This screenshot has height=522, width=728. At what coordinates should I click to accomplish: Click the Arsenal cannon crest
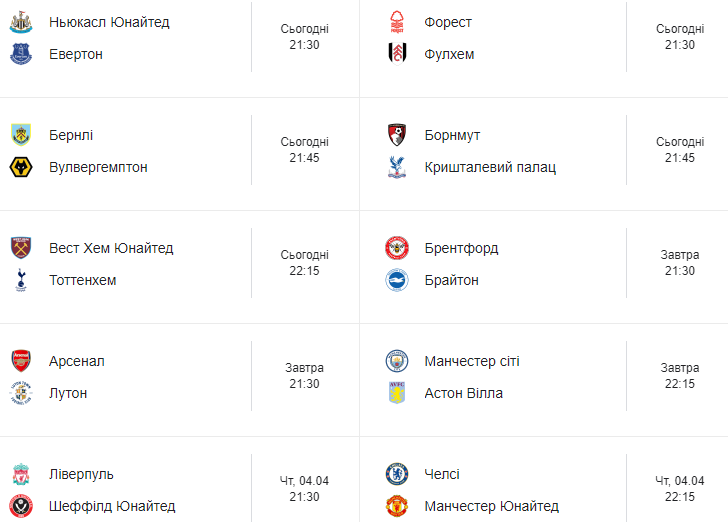pyautogui.click(x=21, y=361)
